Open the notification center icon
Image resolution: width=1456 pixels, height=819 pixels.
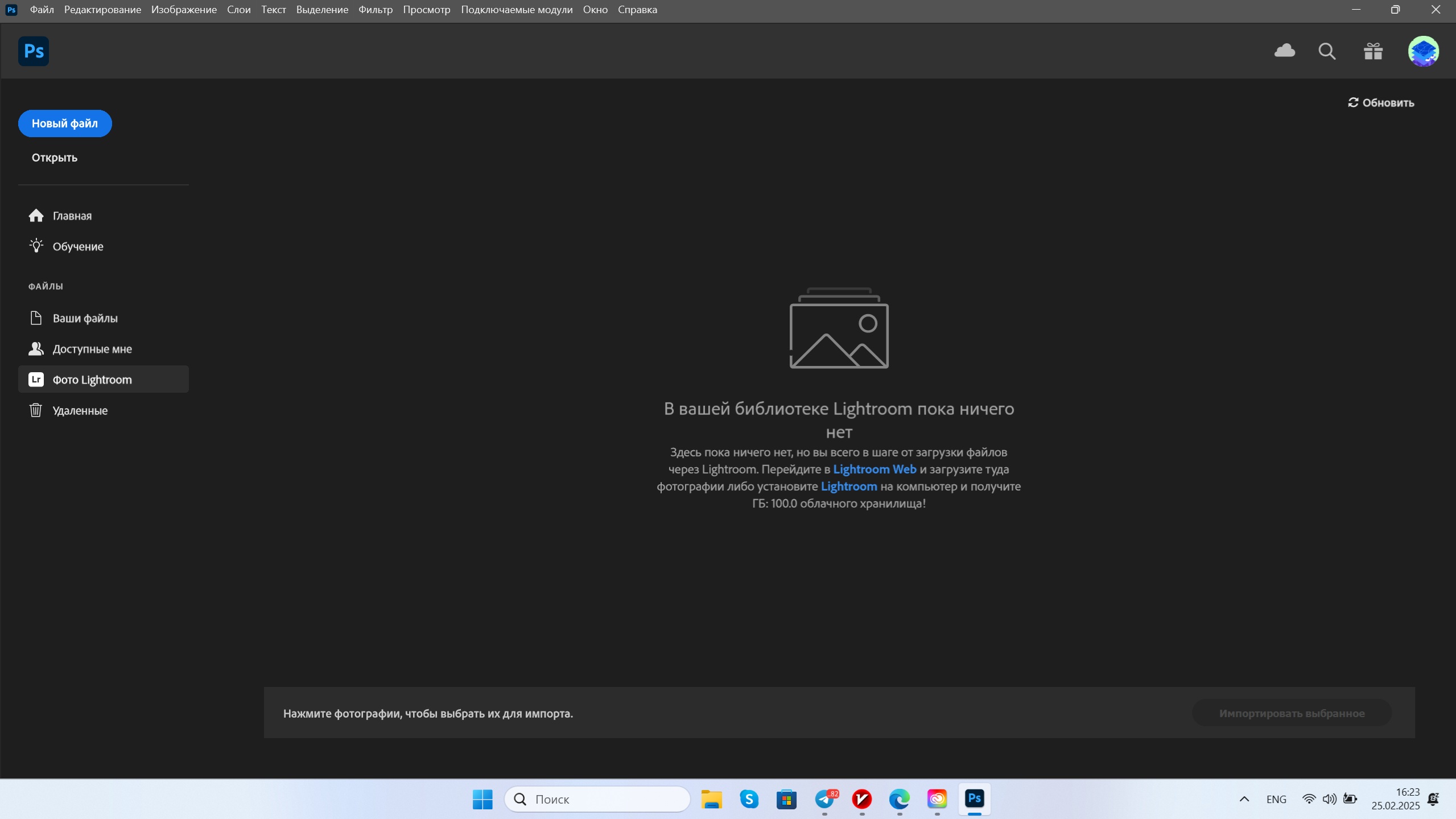click(x=1433, y=799)
